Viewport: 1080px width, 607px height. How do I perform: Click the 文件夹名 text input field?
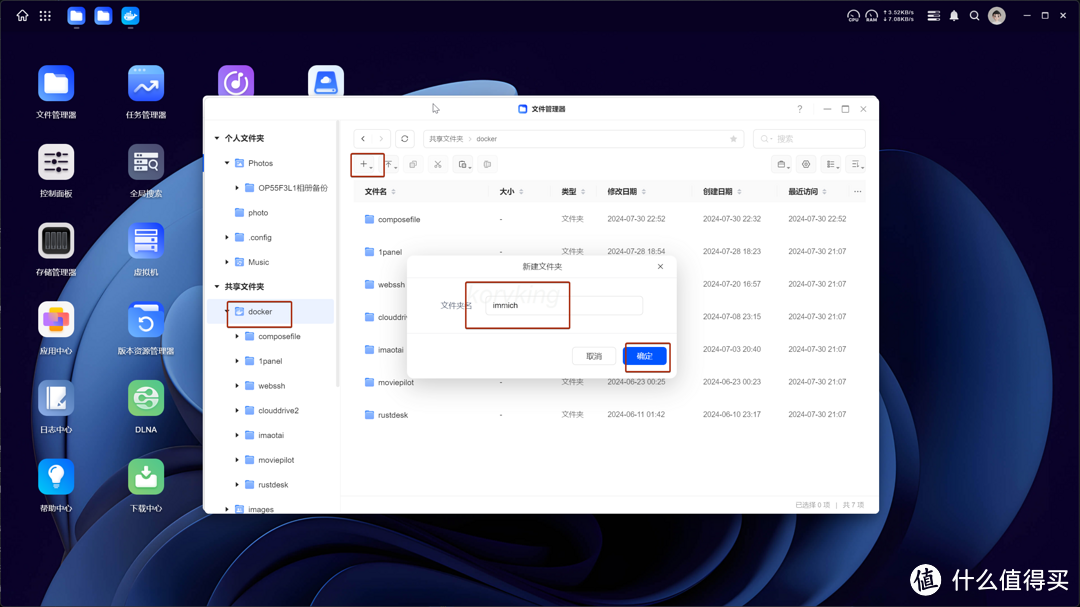pyautogui.click(x=563, y=305)
